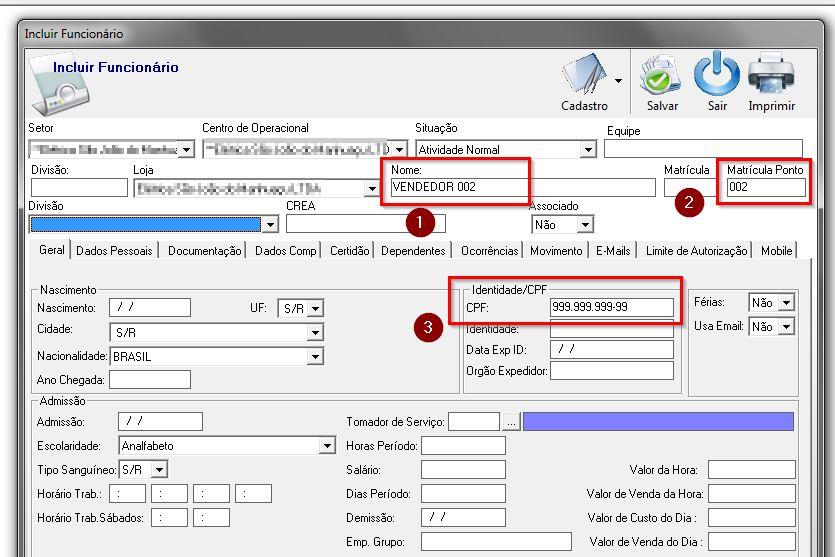Viewport: 835px width, 557px height.
Task: Click the Salário input field
Action: tap(463, 470)
